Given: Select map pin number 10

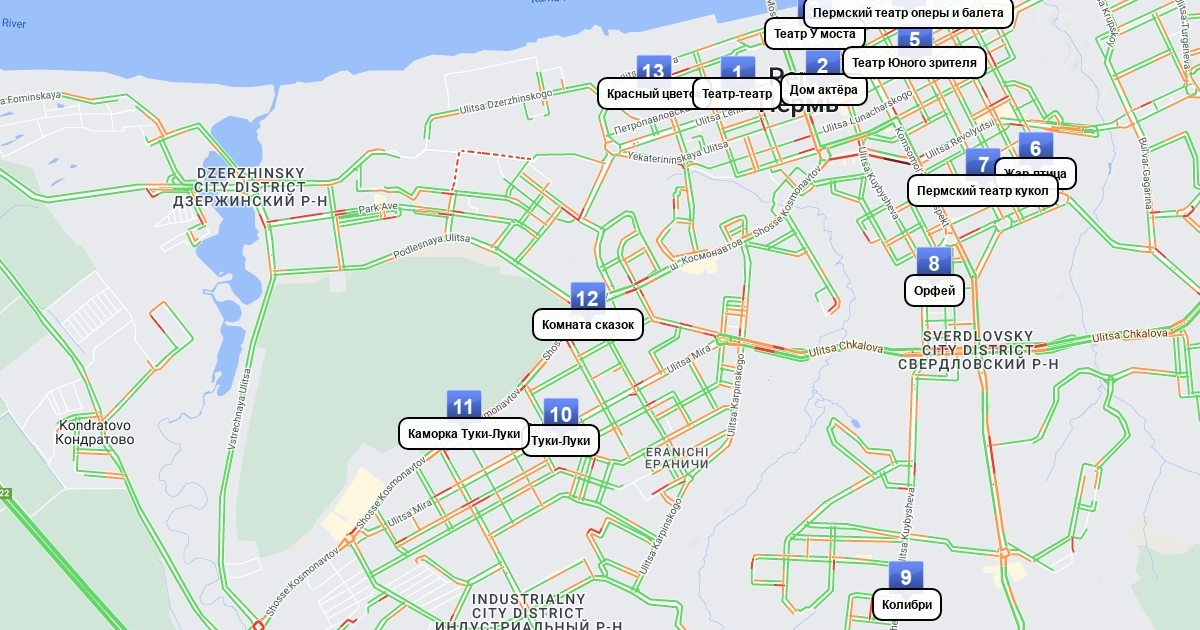Looking at the screenshot, I should click(561, 413).
